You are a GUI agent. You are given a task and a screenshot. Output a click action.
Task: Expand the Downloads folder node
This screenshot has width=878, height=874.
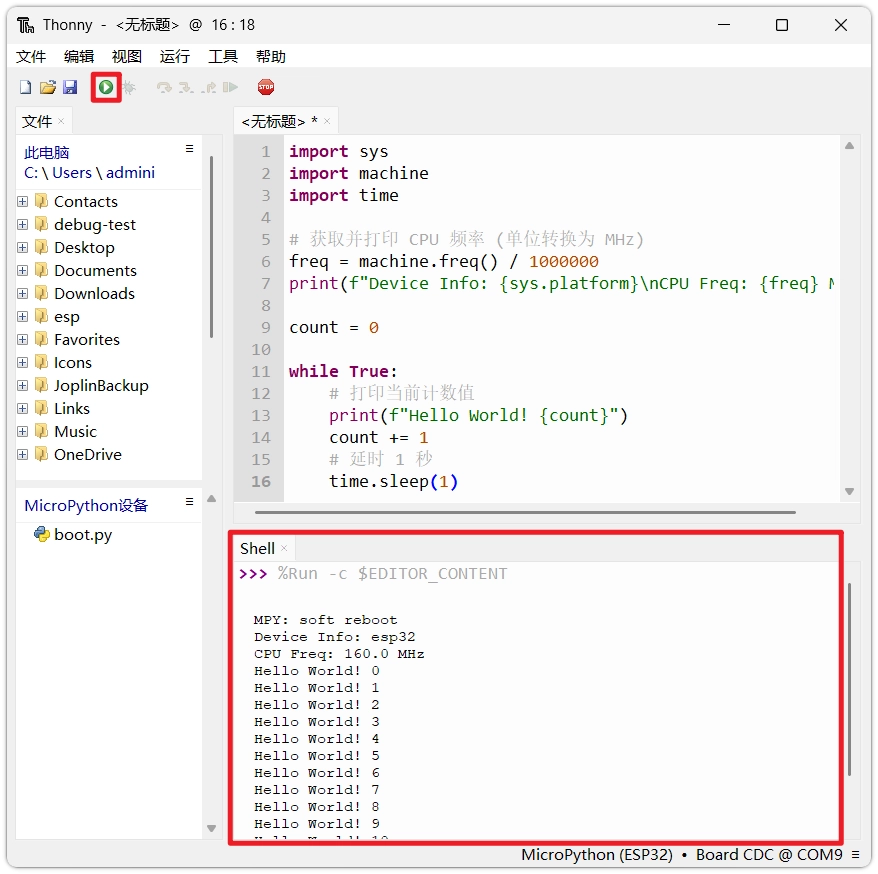pos(23,293)
